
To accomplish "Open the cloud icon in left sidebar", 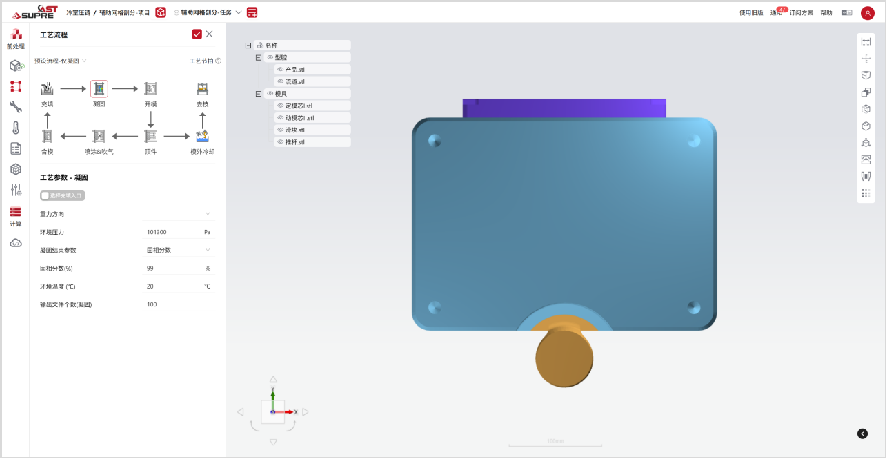I will coord(16,244).
